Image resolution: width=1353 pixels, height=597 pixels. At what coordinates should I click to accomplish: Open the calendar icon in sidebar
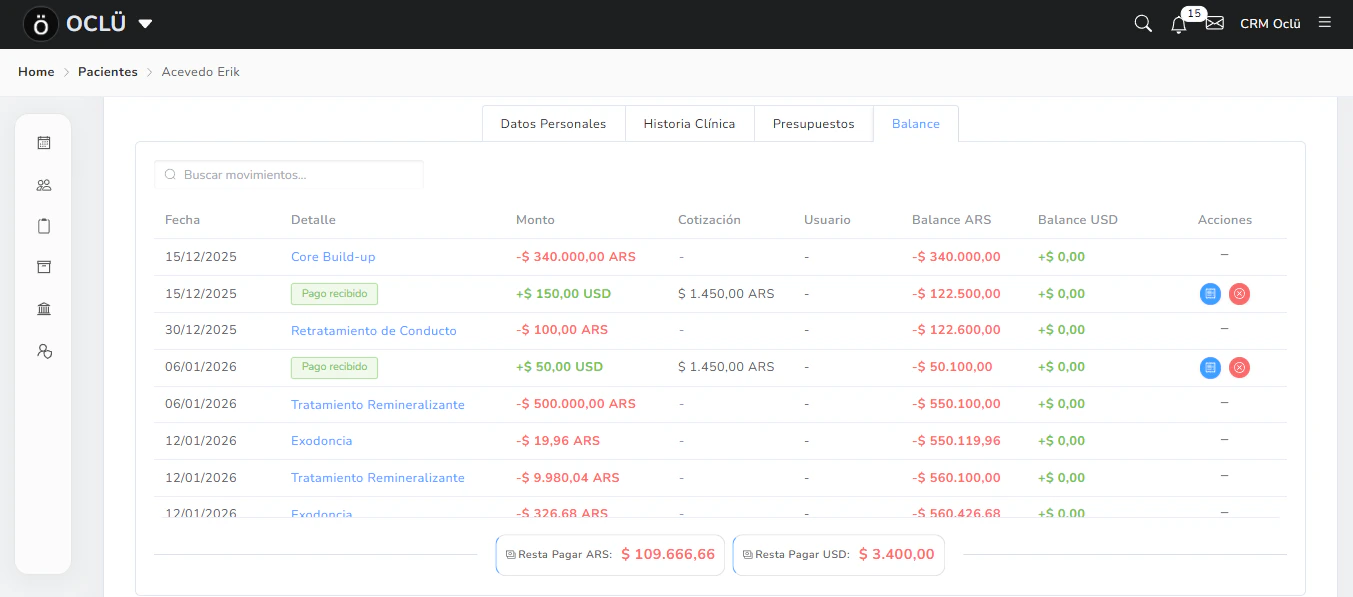pyautogui.click(x=43, y=143)
